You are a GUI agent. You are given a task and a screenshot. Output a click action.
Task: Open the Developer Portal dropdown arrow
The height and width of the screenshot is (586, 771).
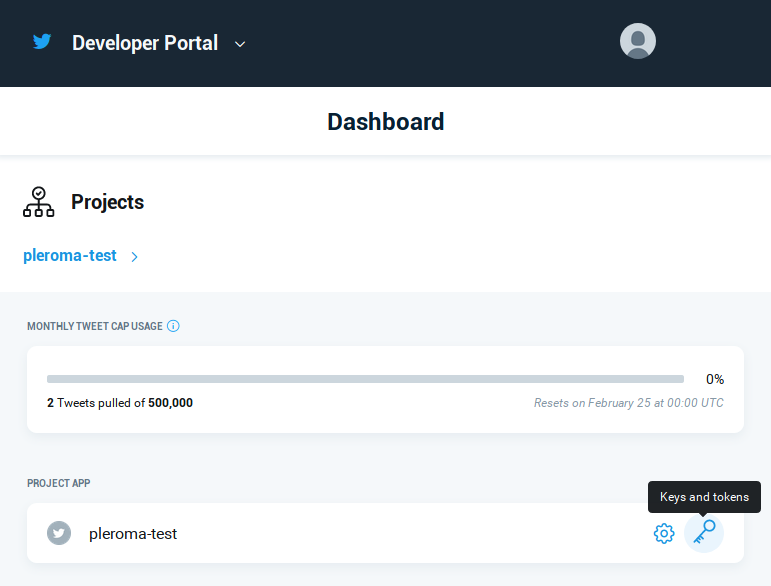(240, 44)
